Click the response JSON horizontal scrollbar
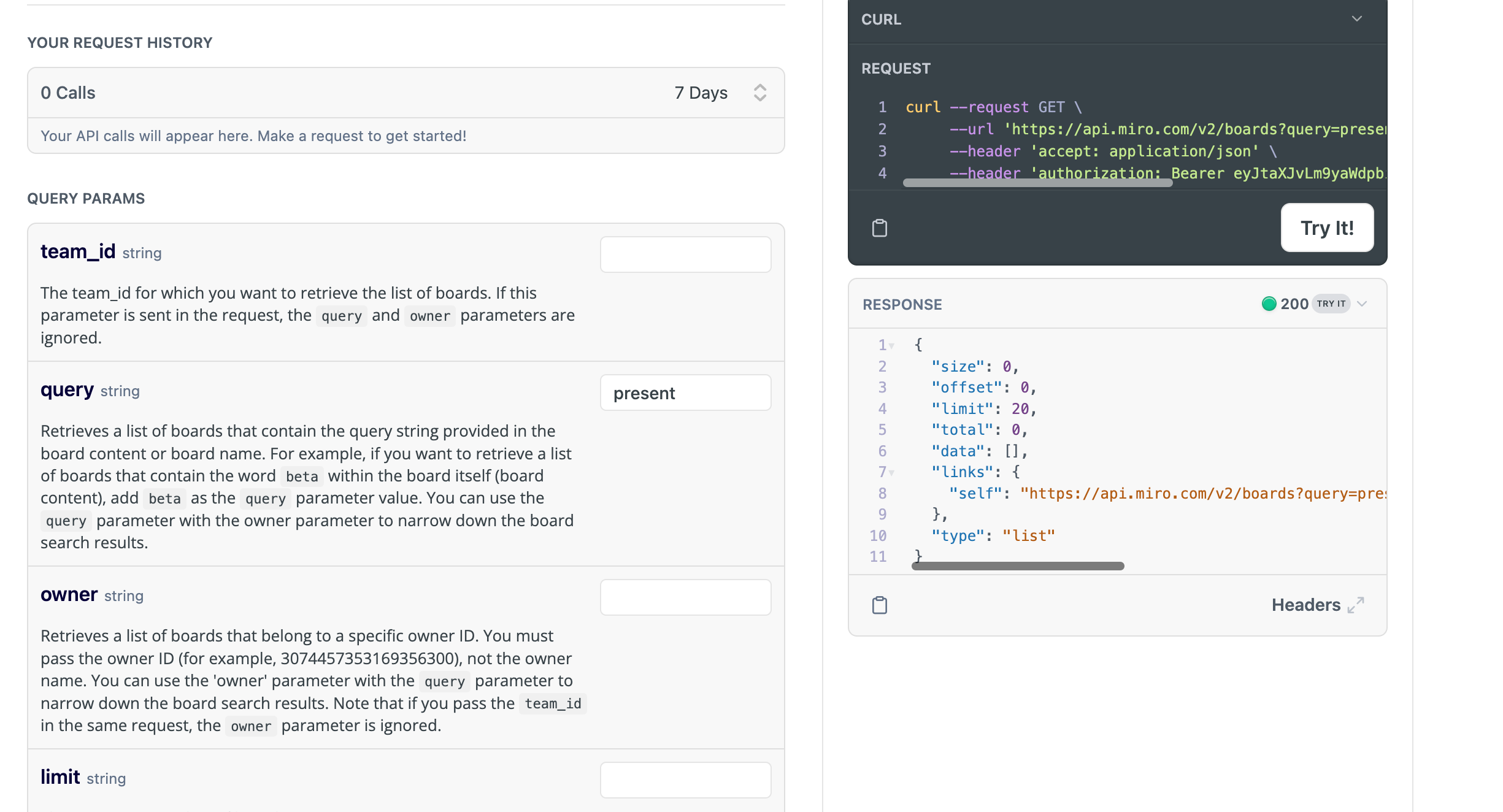Viewport: 1503px width, 812px height. tap(1018, 566)
